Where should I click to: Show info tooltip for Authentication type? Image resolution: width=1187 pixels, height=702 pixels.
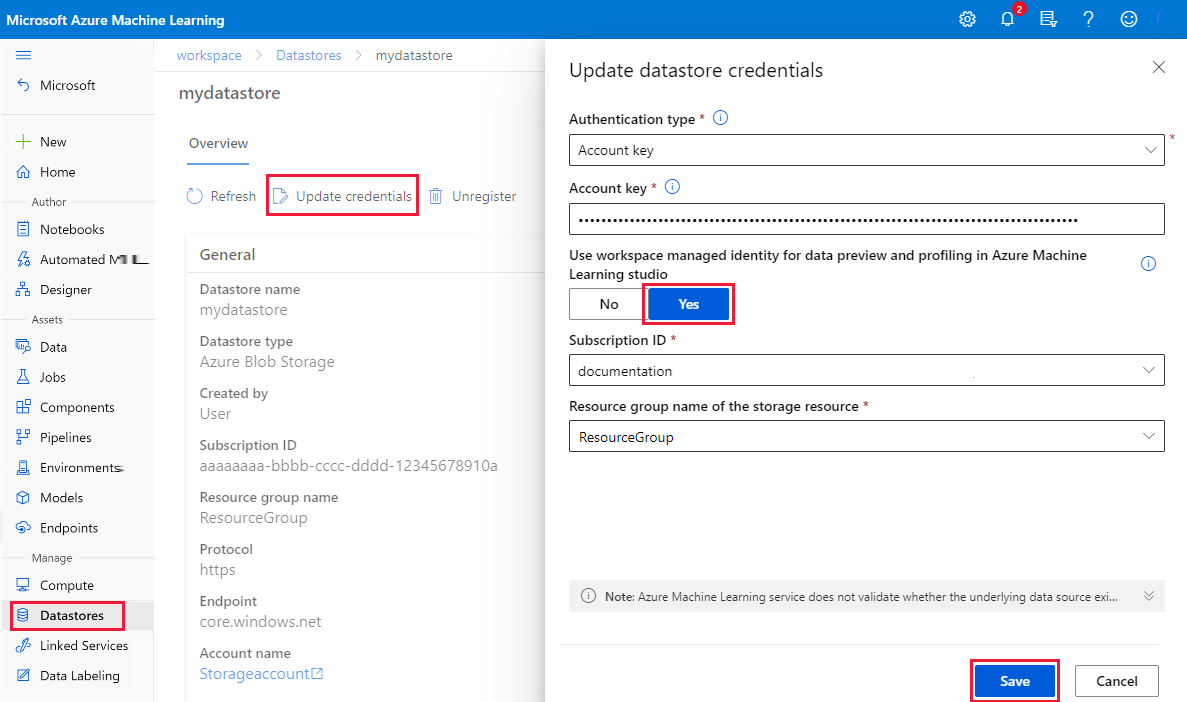(721, 118)
